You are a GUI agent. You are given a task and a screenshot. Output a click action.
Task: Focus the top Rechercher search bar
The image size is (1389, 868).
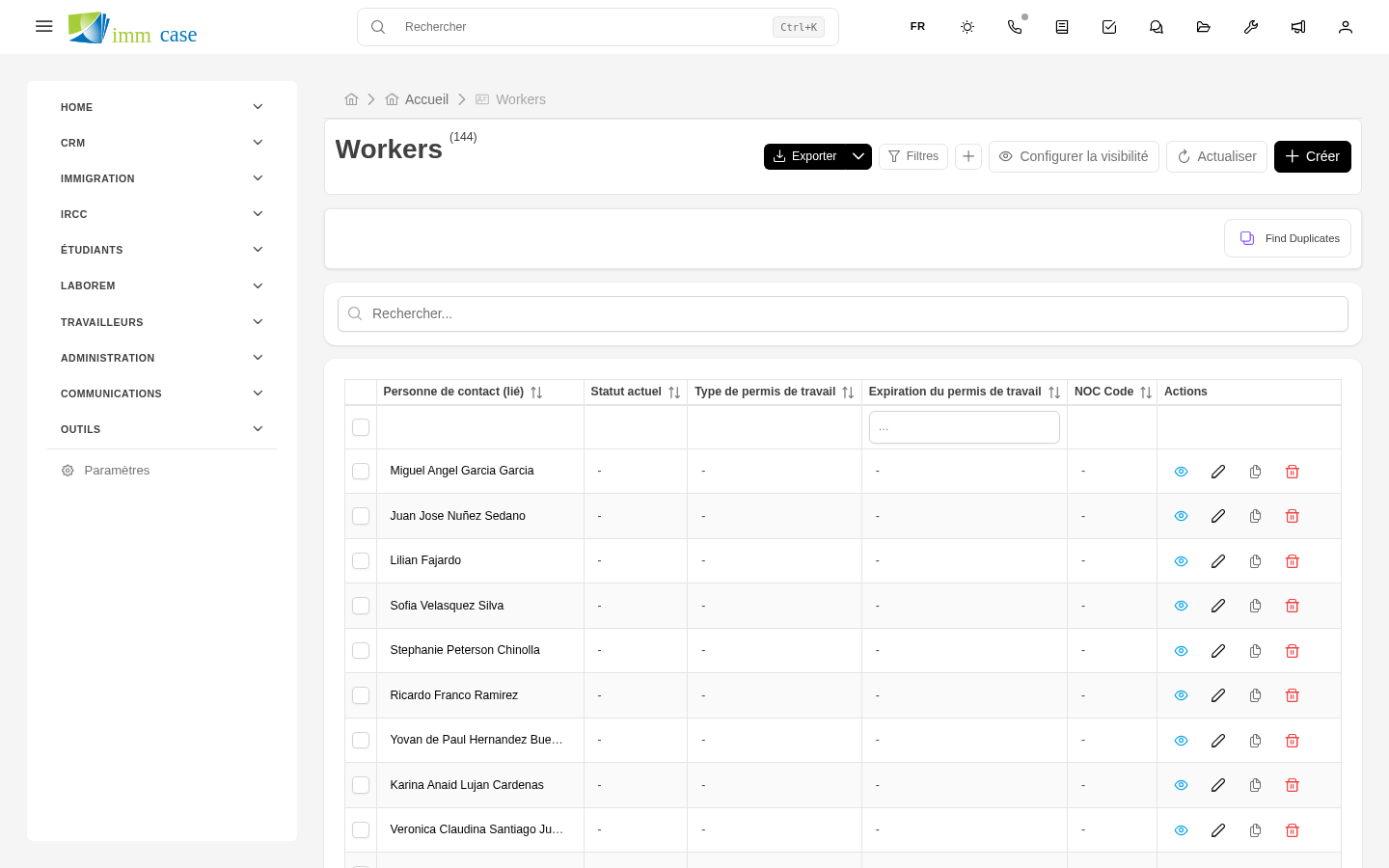click(598, 27)
